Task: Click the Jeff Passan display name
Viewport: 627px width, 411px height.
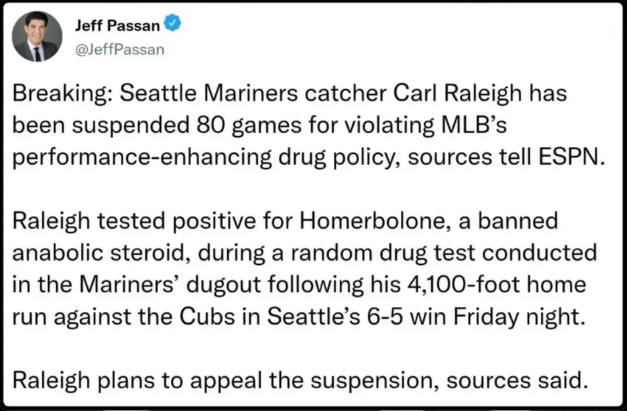Action: [118, 26]
